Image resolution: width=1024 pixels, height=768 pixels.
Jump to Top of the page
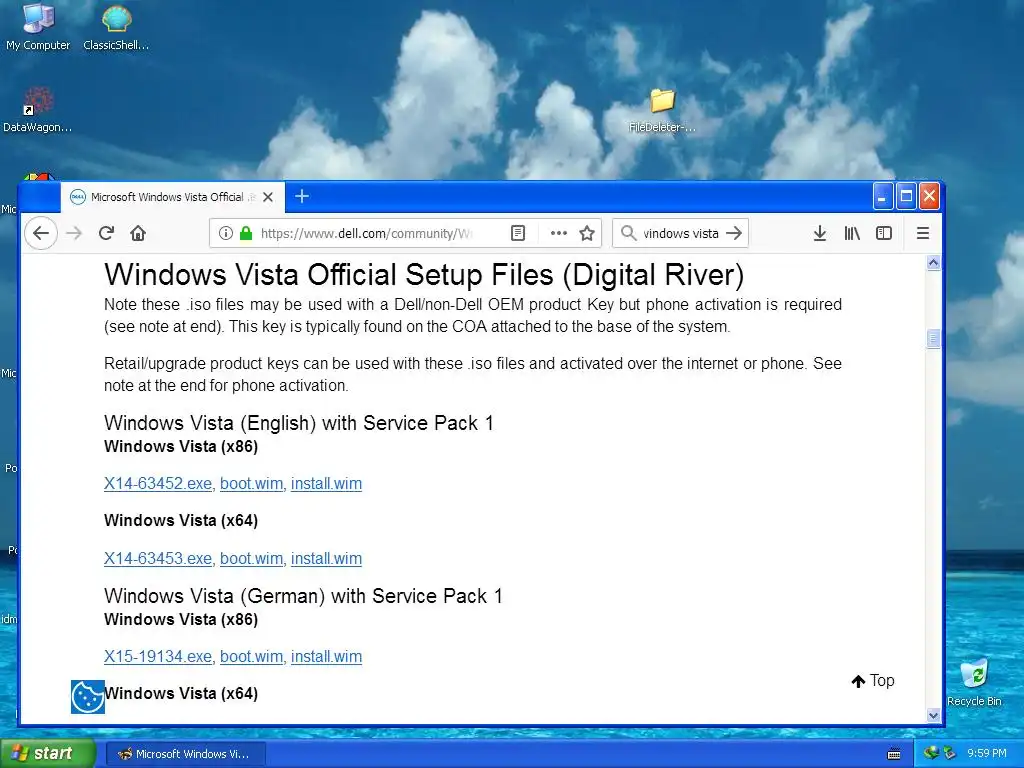point(873,681)
